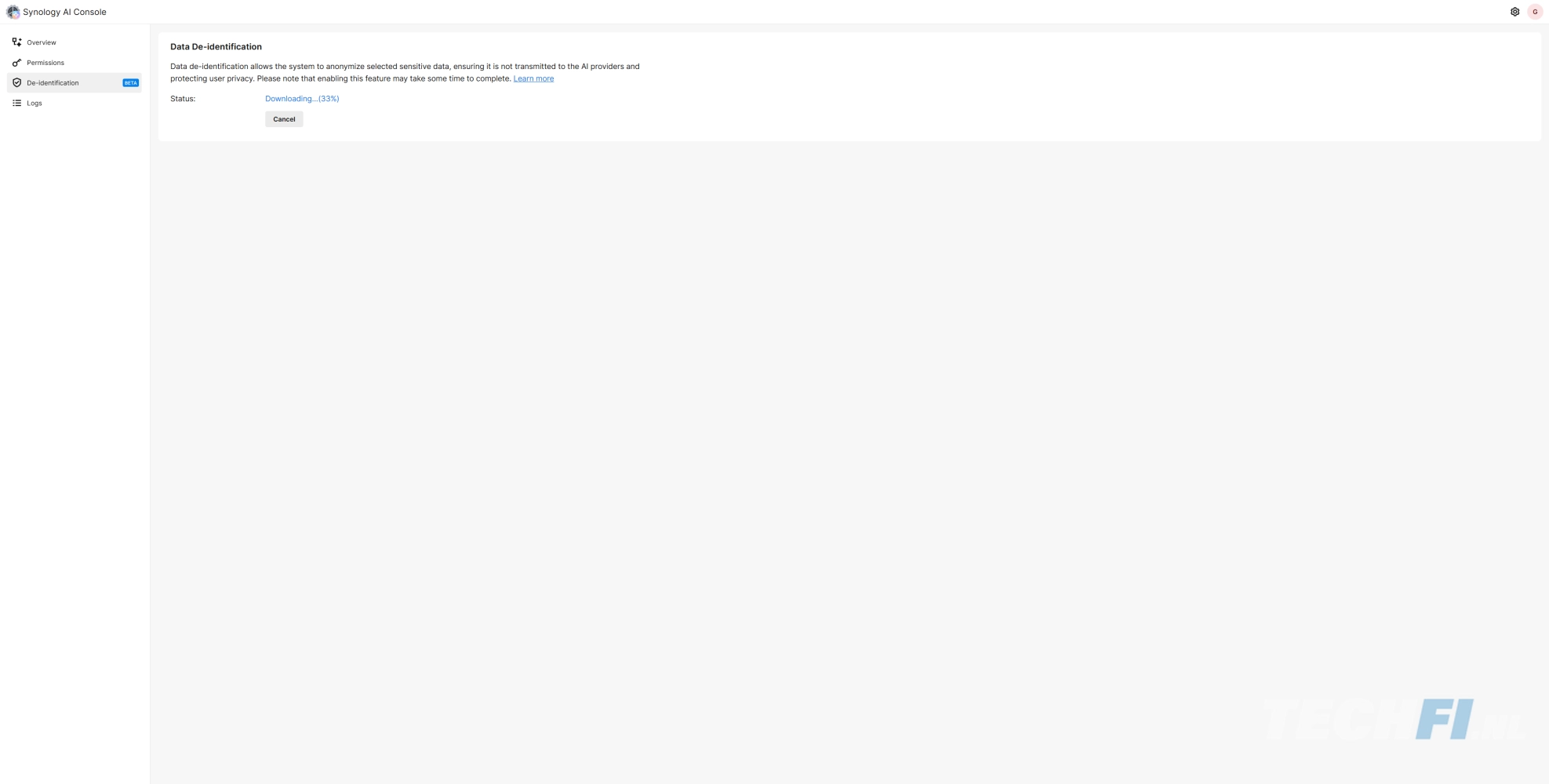This screenshot has width=1549, height=784.
Task: Click the blue BETA badge in sidebar
Action: click(x=130, y=83)
